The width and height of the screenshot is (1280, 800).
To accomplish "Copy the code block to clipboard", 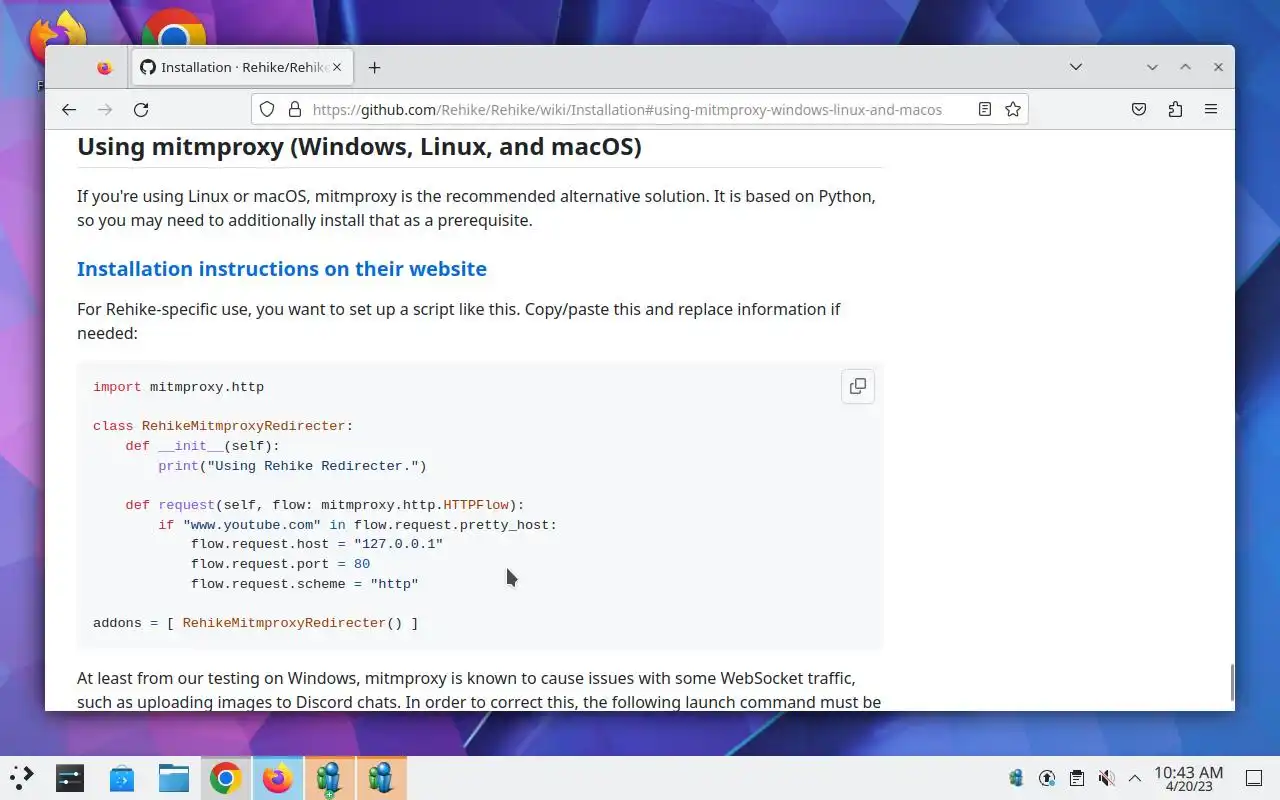I will (x=858, y=387).
